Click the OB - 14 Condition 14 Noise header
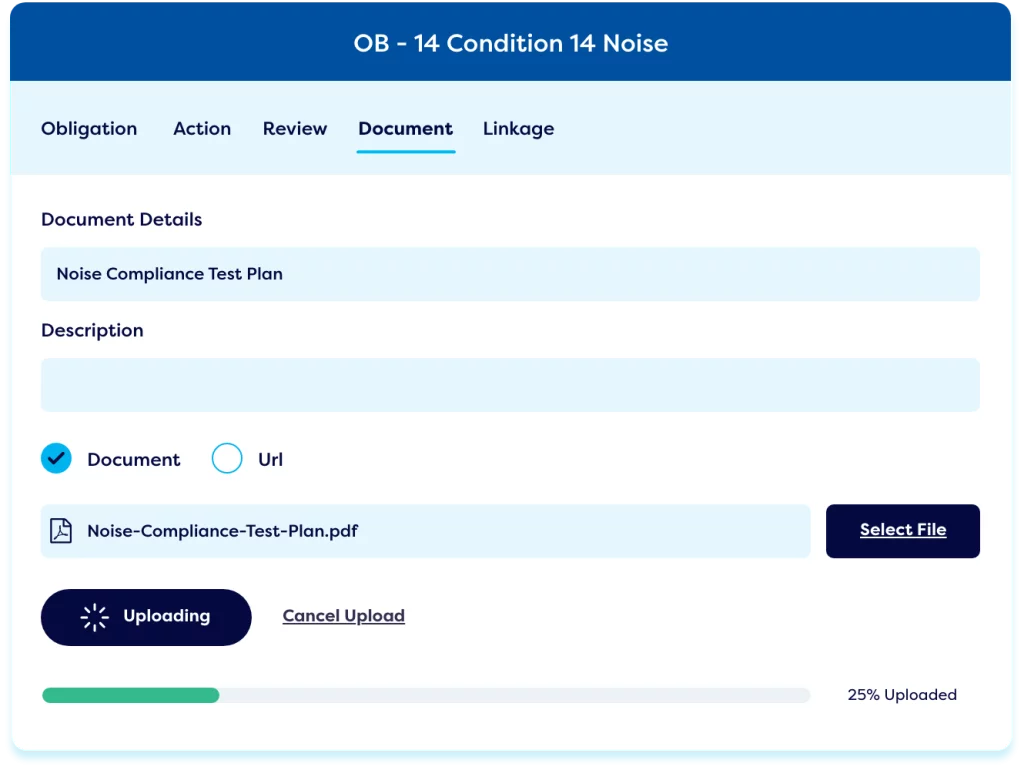This screenshot has height=770, width=1024. pos(511,43)
